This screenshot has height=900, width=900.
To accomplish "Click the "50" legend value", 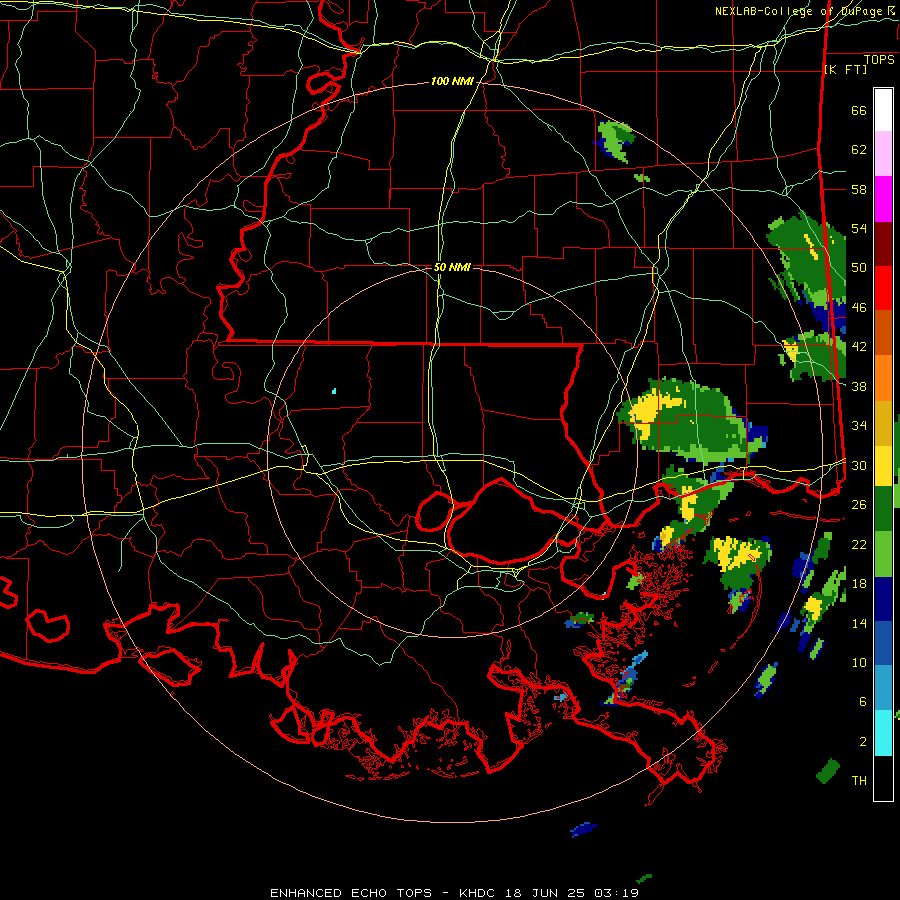I will pyautogui.click(x=859, y=268).
